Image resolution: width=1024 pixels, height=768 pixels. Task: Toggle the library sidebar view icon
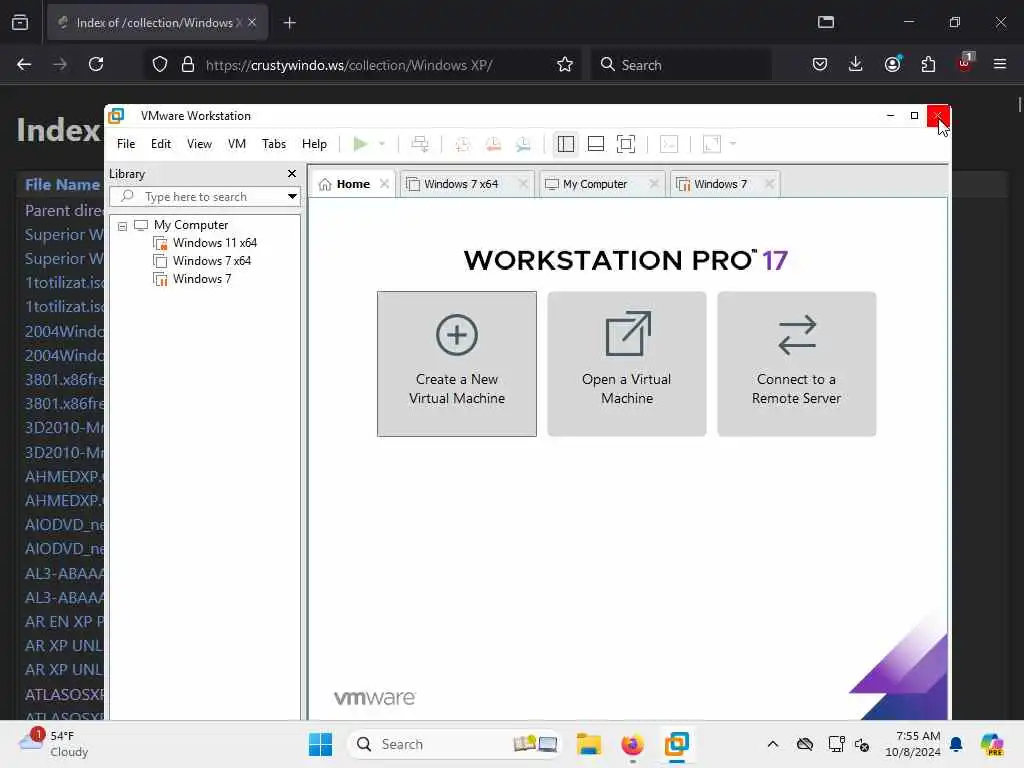566,144
